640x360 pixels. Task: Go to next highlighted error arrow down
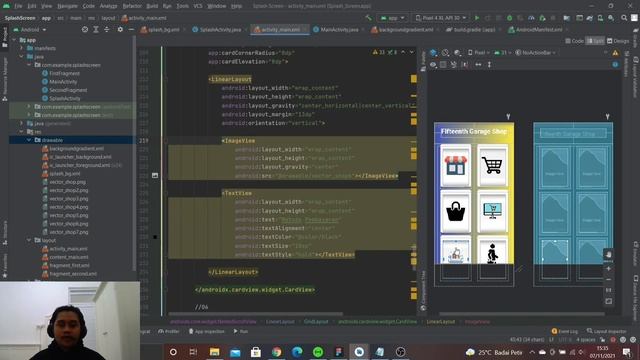(411, 52)
